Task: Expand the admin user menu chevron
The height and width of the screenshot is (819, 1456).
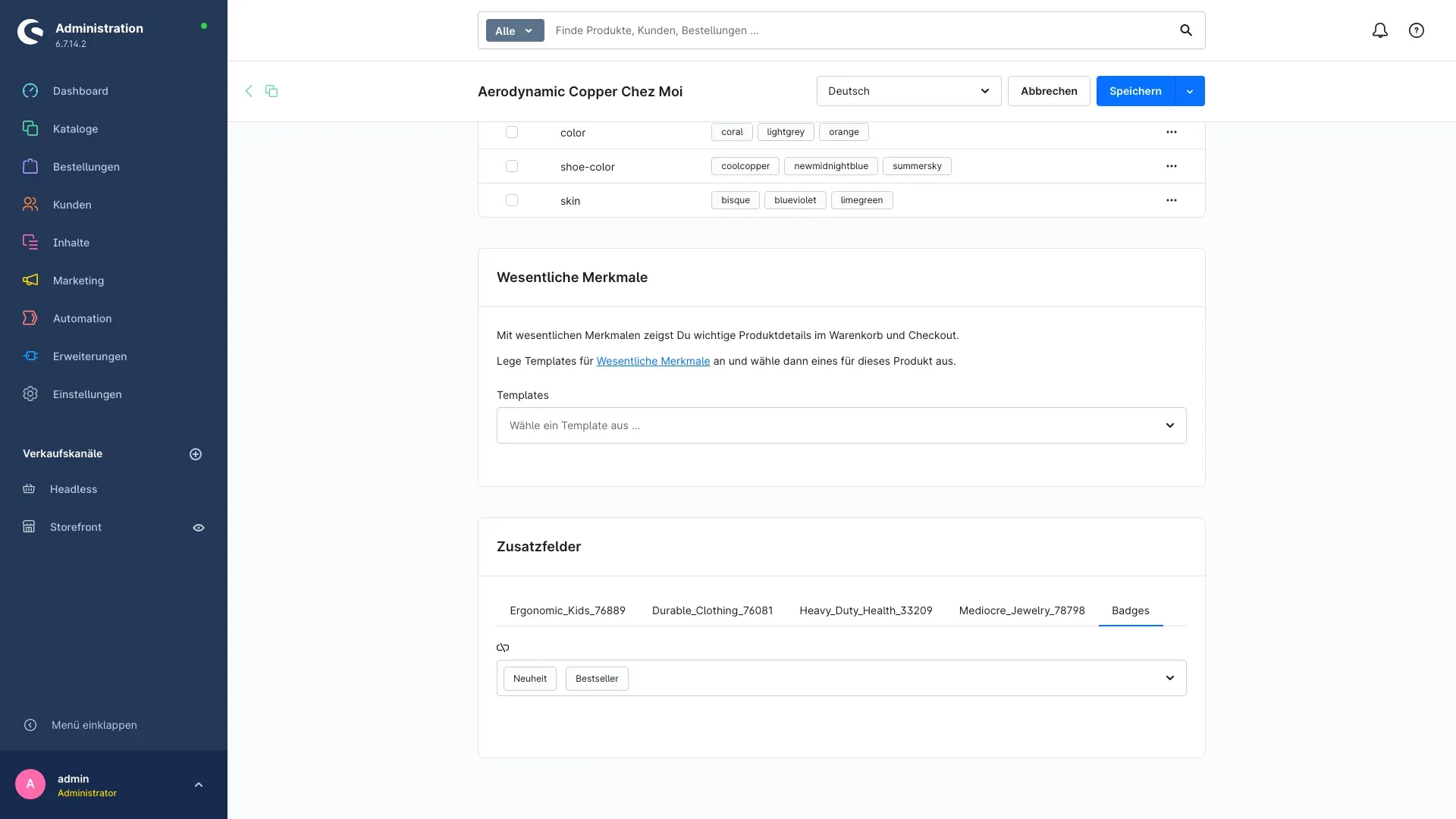Action: [x=199, y=785]
